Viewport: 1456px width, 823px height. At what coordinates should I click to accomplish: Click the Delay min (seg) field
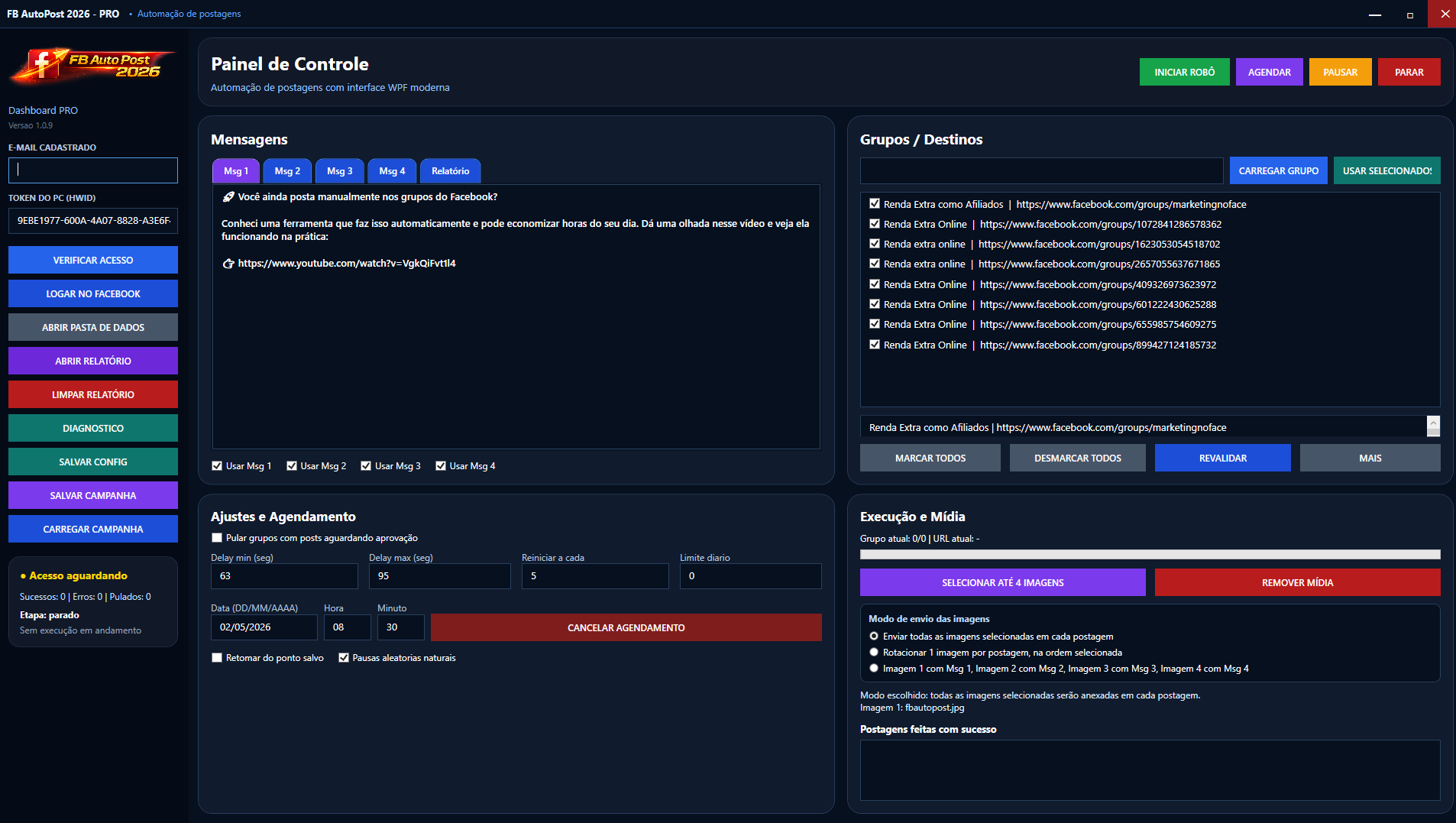pos(284,576)
